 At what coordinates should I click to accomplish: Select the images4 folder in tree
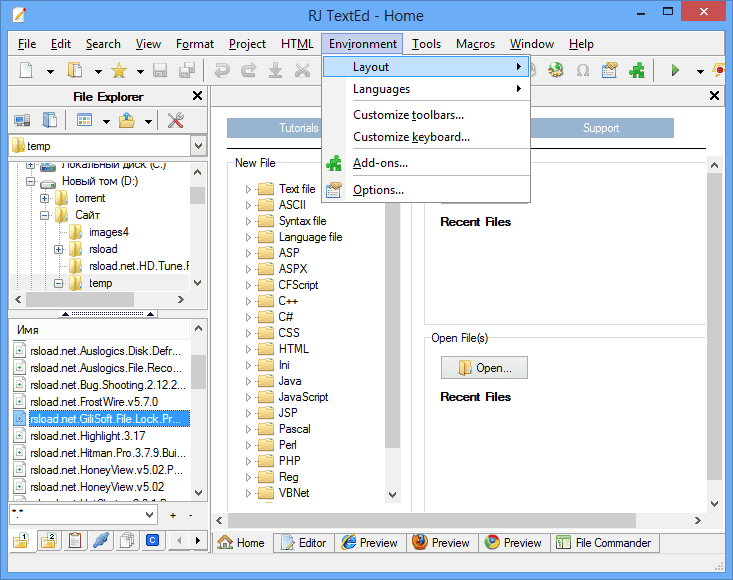[x=108, y=232]
